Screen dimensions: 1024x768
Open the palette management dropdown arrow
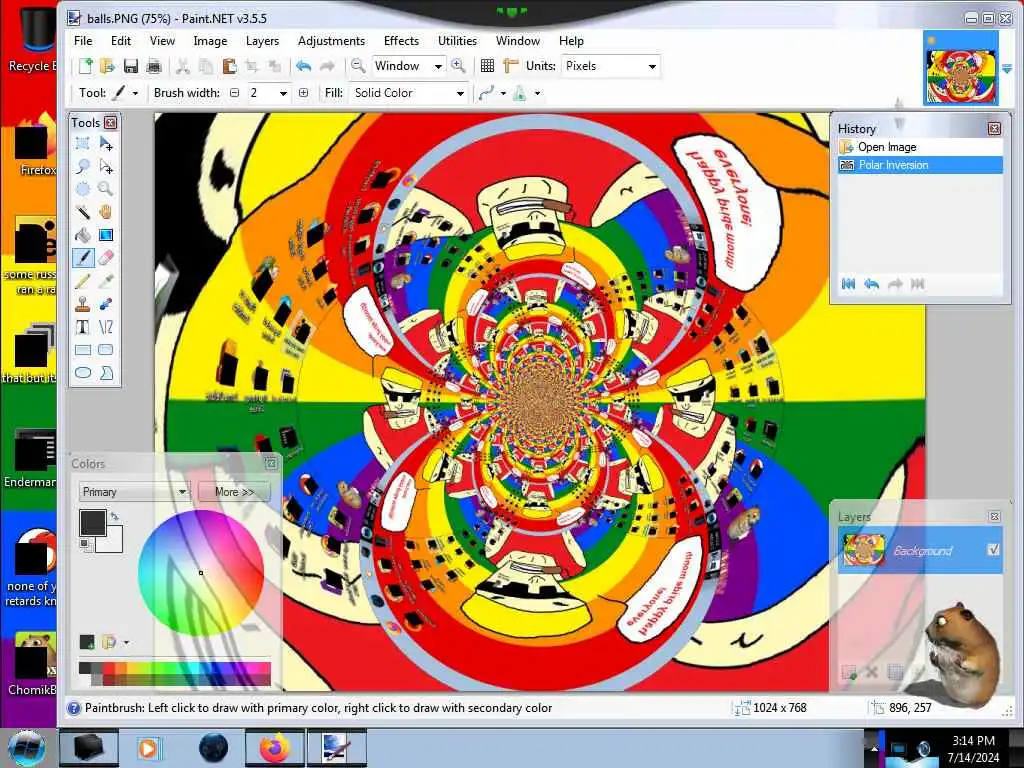(126, 642)
